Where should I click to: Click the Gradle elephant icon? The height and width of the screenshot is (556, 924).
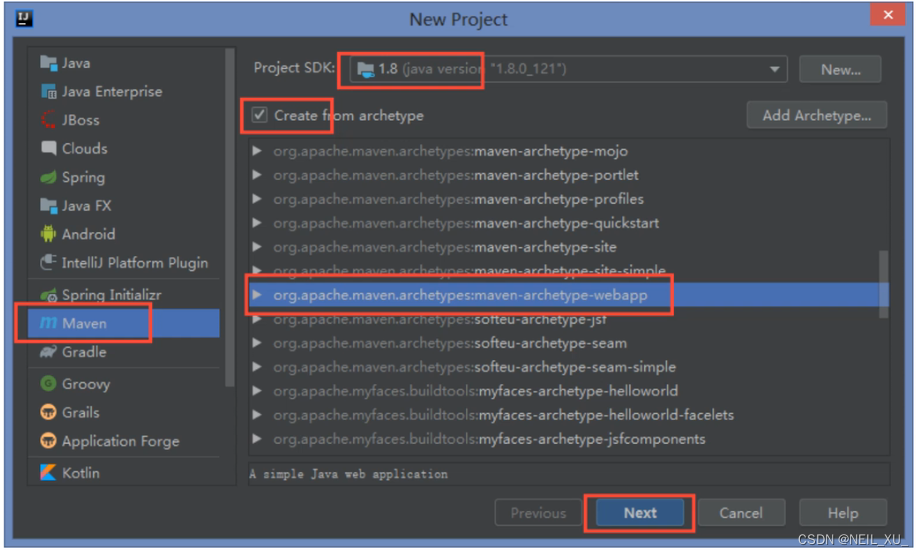(x=48, y=352)
